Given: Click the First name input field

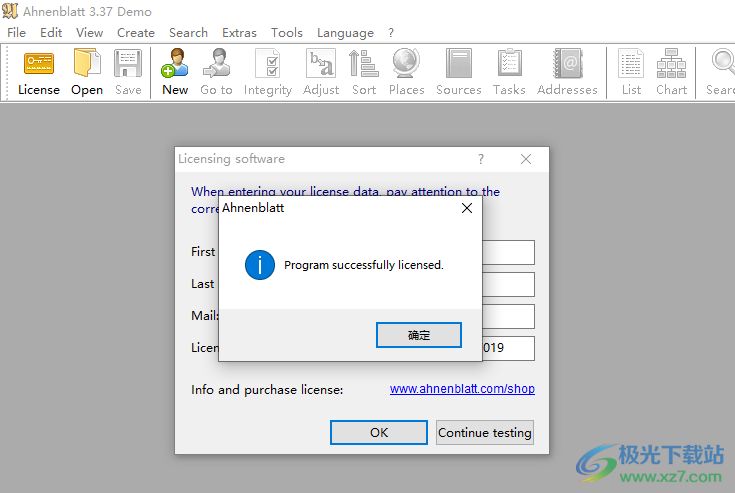Looking at the screenshot, I should (x=508, y=253).
